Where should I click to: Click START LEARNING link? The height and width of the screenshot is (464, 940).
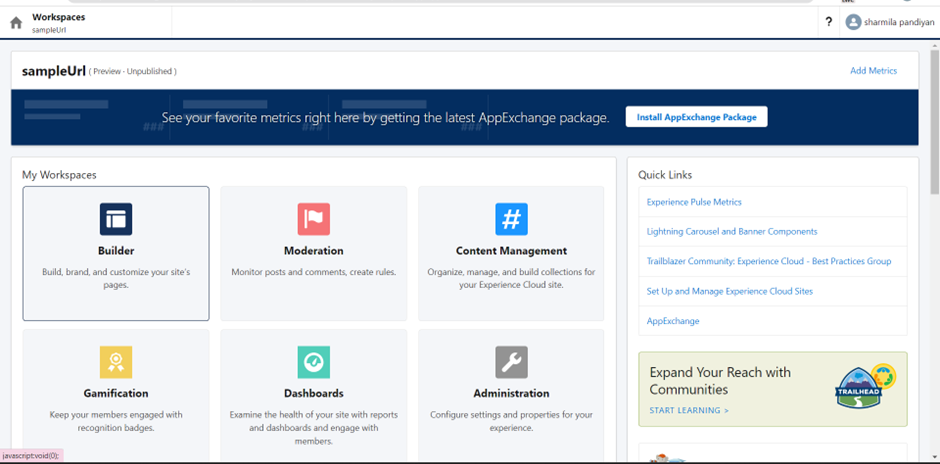coord(689,411)
